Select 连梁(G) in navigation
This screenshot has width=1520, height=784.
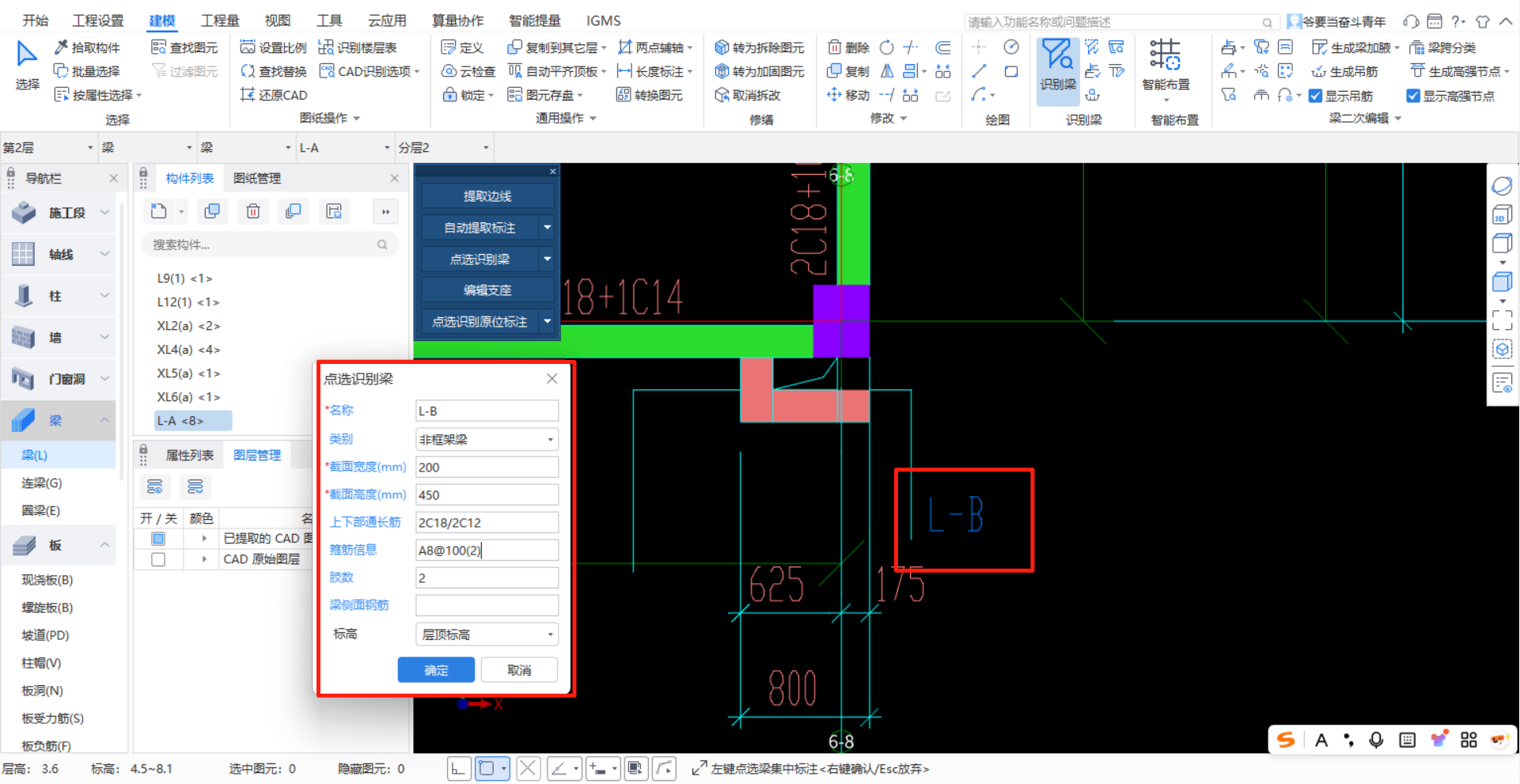42,483
